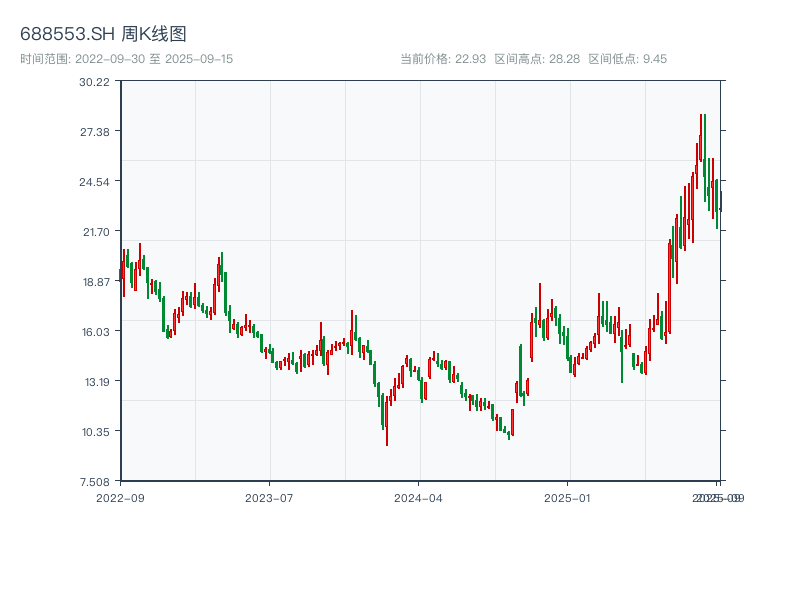Click the x-axis label 2023-07
This screenshot has height=600, width=800.
[269, 498]
